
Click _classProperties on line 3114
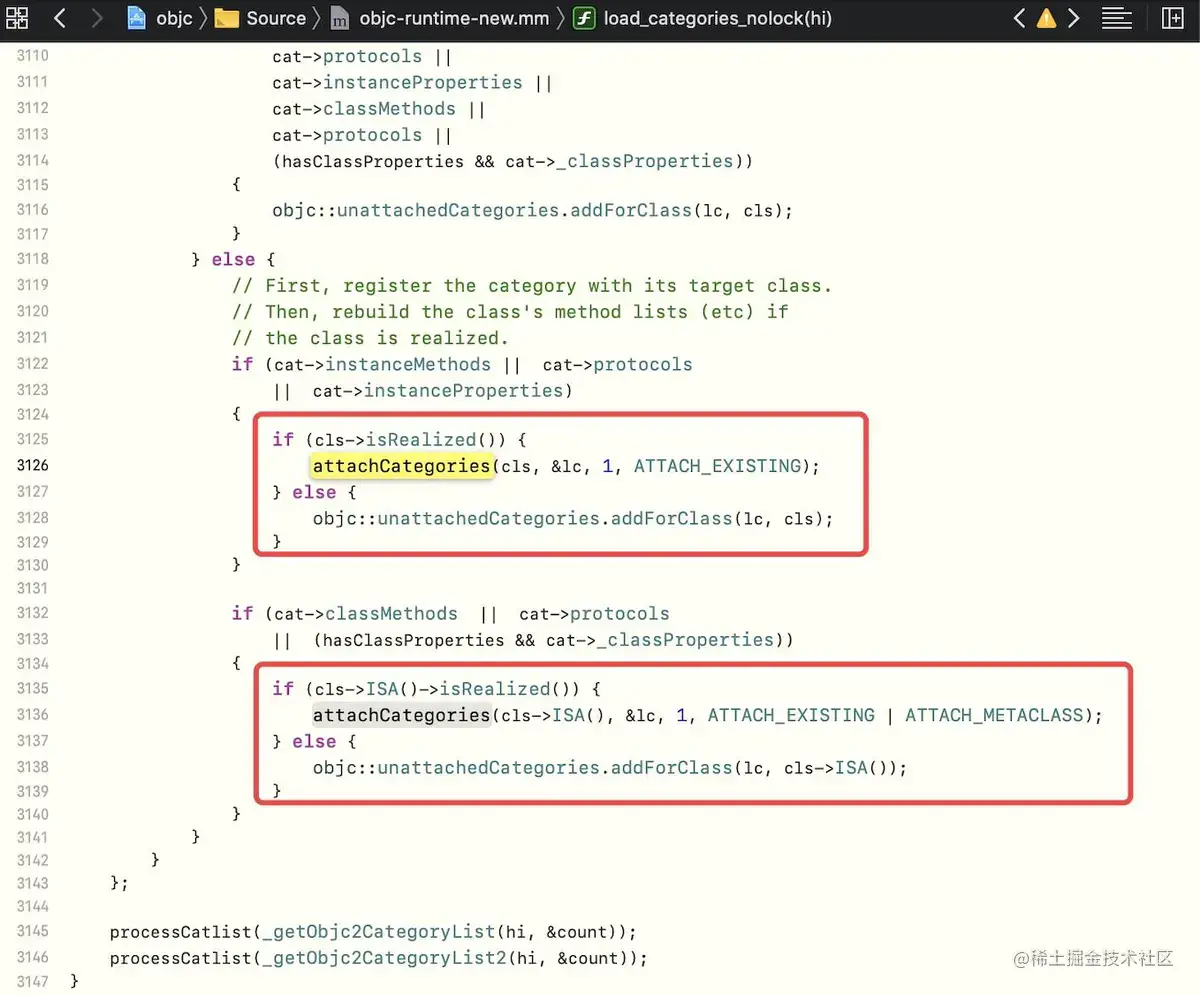[645, 161]
